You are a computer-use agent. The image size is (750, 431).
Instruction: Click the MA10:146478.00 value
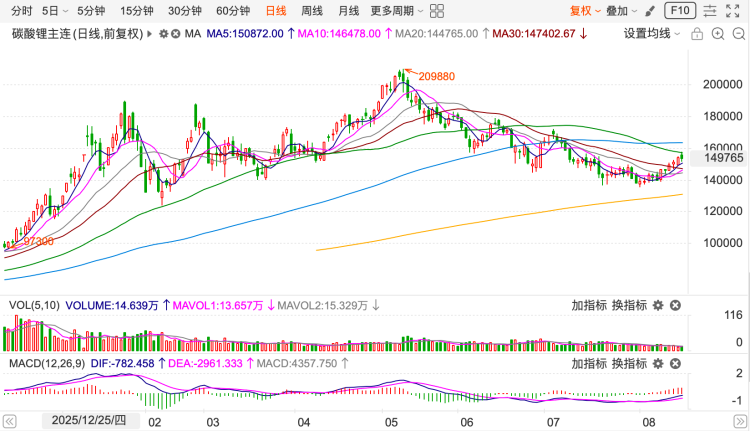(339, 34)
